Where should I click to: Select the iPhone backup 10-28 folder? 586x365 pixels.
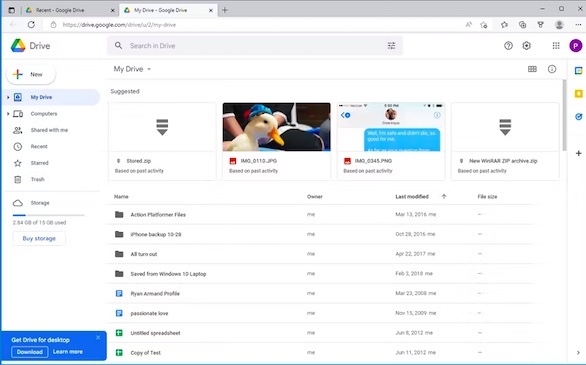[321, 234]
